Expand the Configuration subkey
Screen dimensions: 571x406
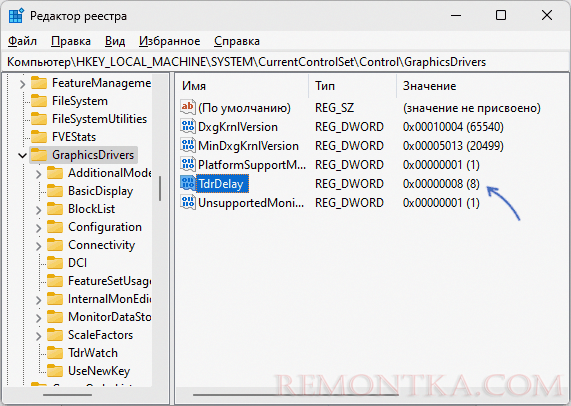pos(39,228)
